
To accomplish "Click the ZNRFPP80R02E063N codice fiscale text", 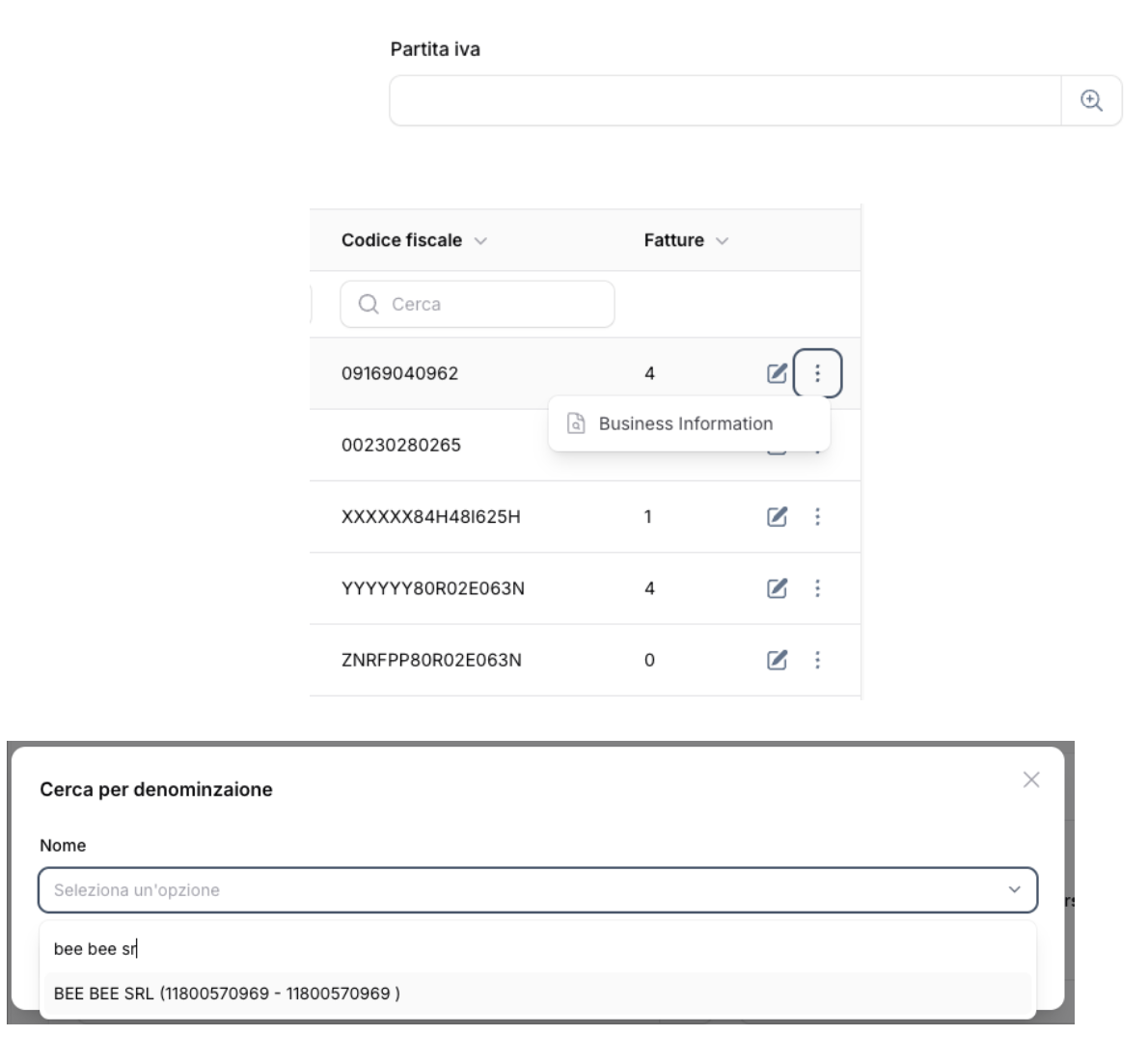I will click(431, 660).
